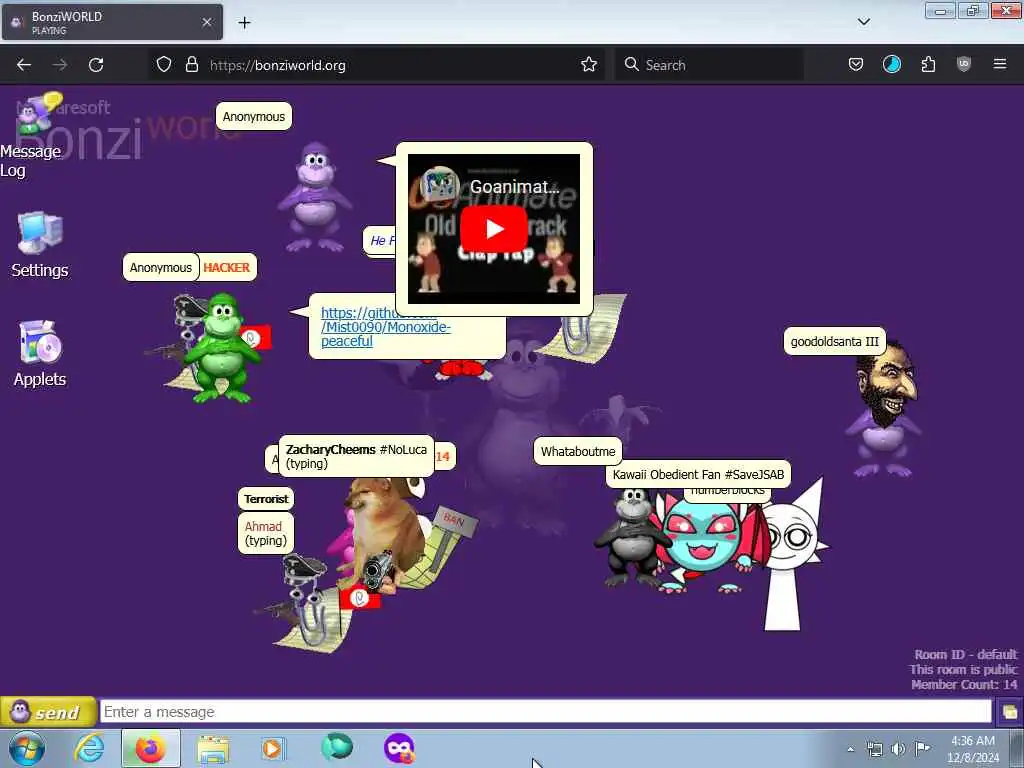Open the media player taskbar icon
1024x768 pixels.
click(273, 748)
